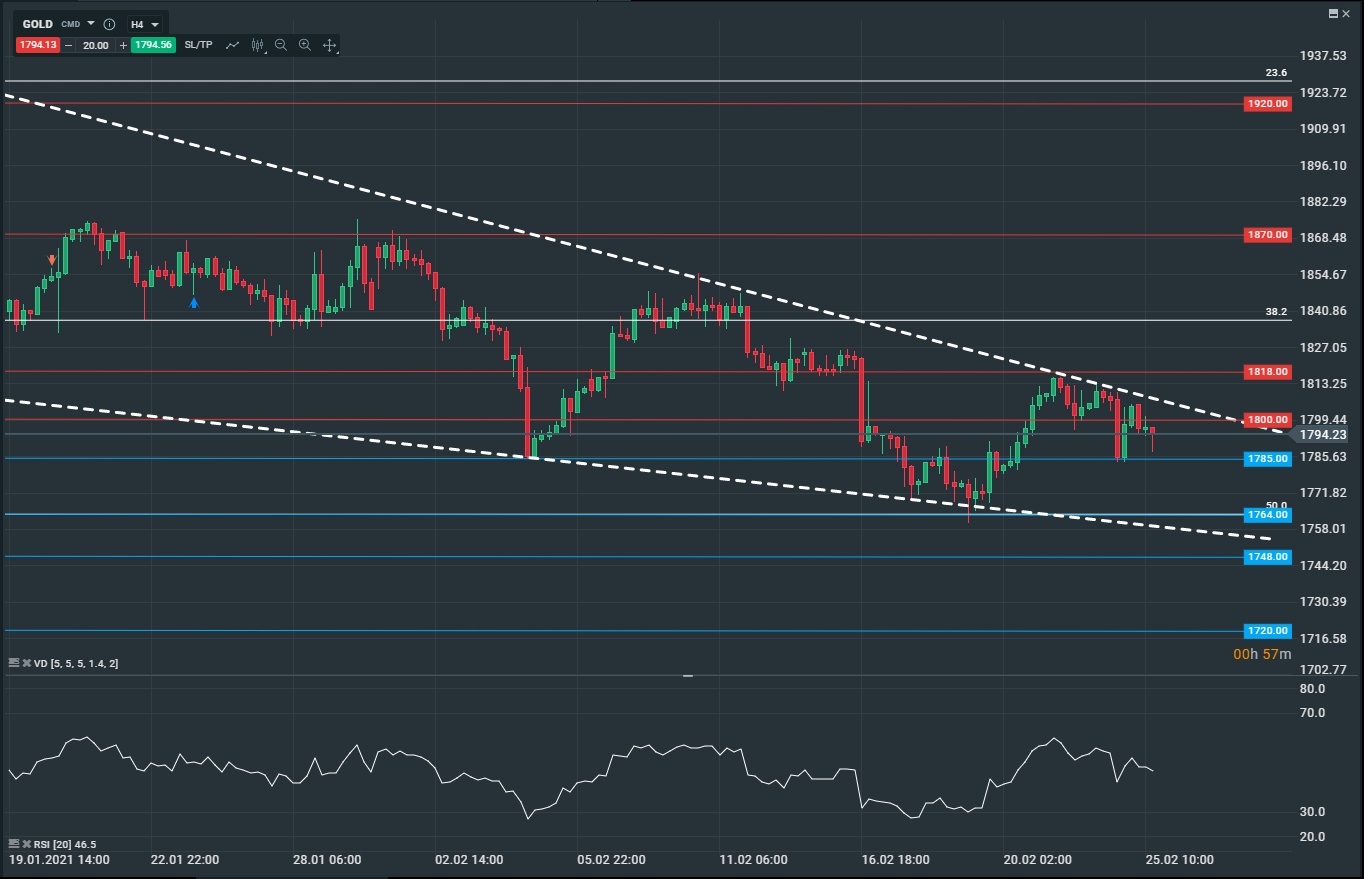Viewport: 1364px width, 879px height.
Task: Click the 19.01.2021 14:00 time axis label
Action: tap(59, 860)
